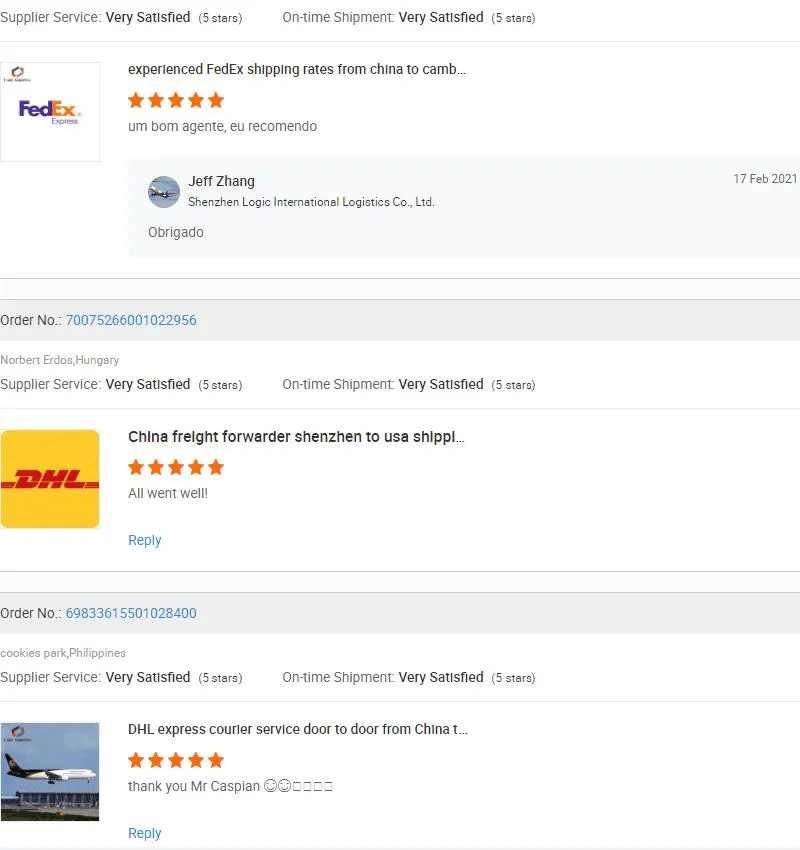Open the DHL express courier service listing
The image size is (800, 850).
(x=297, y=729)
